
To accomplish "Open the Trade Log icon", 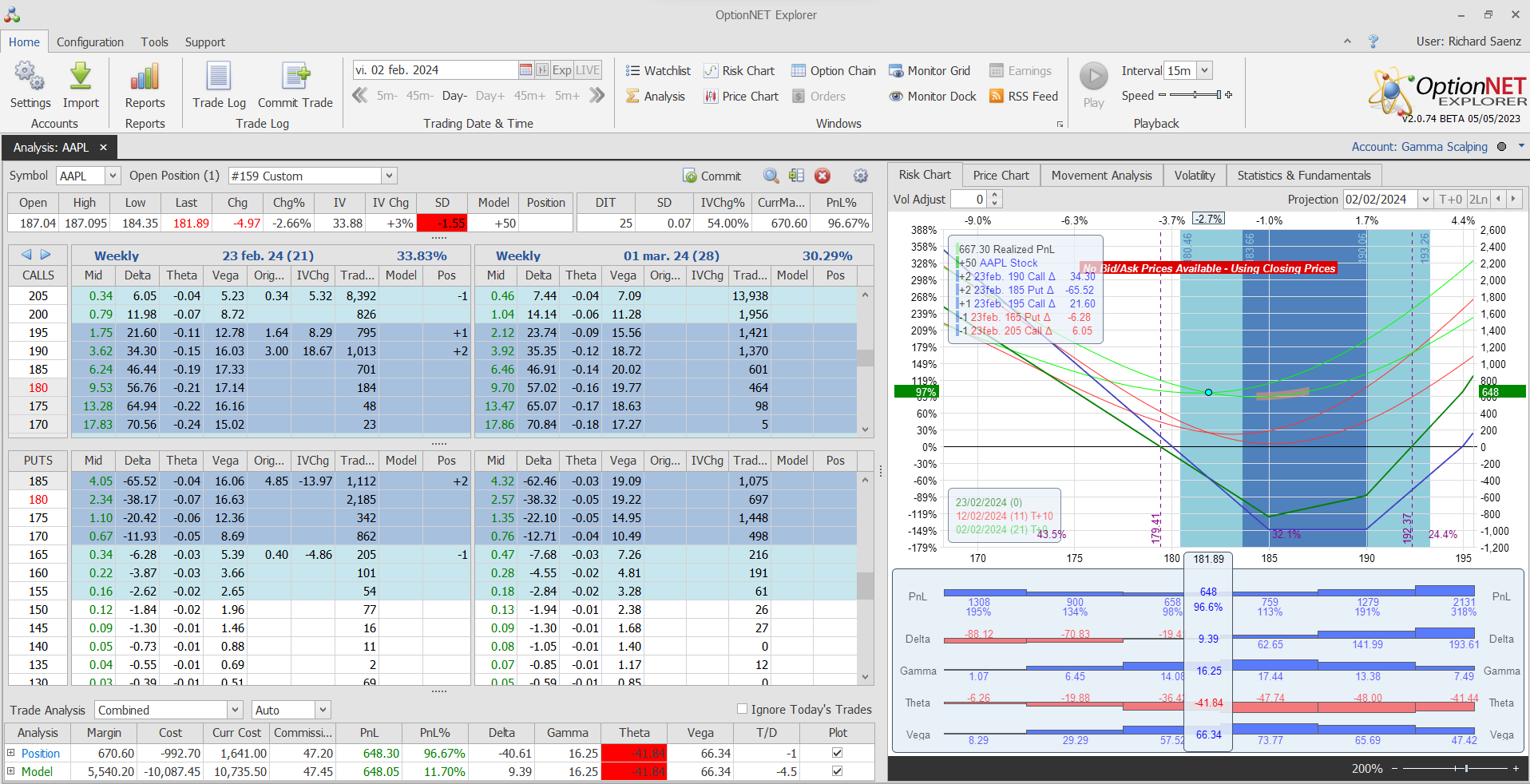I will pyautogui.click(x=219, y=77).
